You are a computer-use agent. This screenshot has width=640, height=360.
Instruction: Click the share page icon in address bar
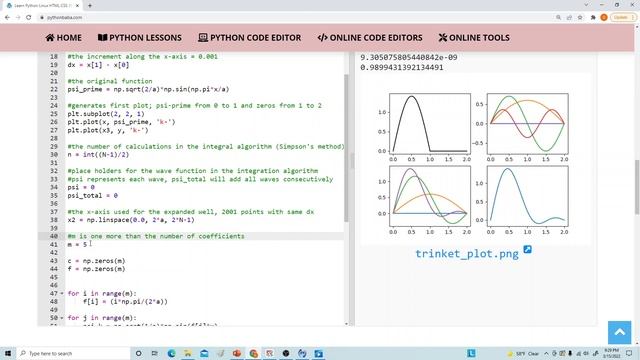click(x=569, y=18)
